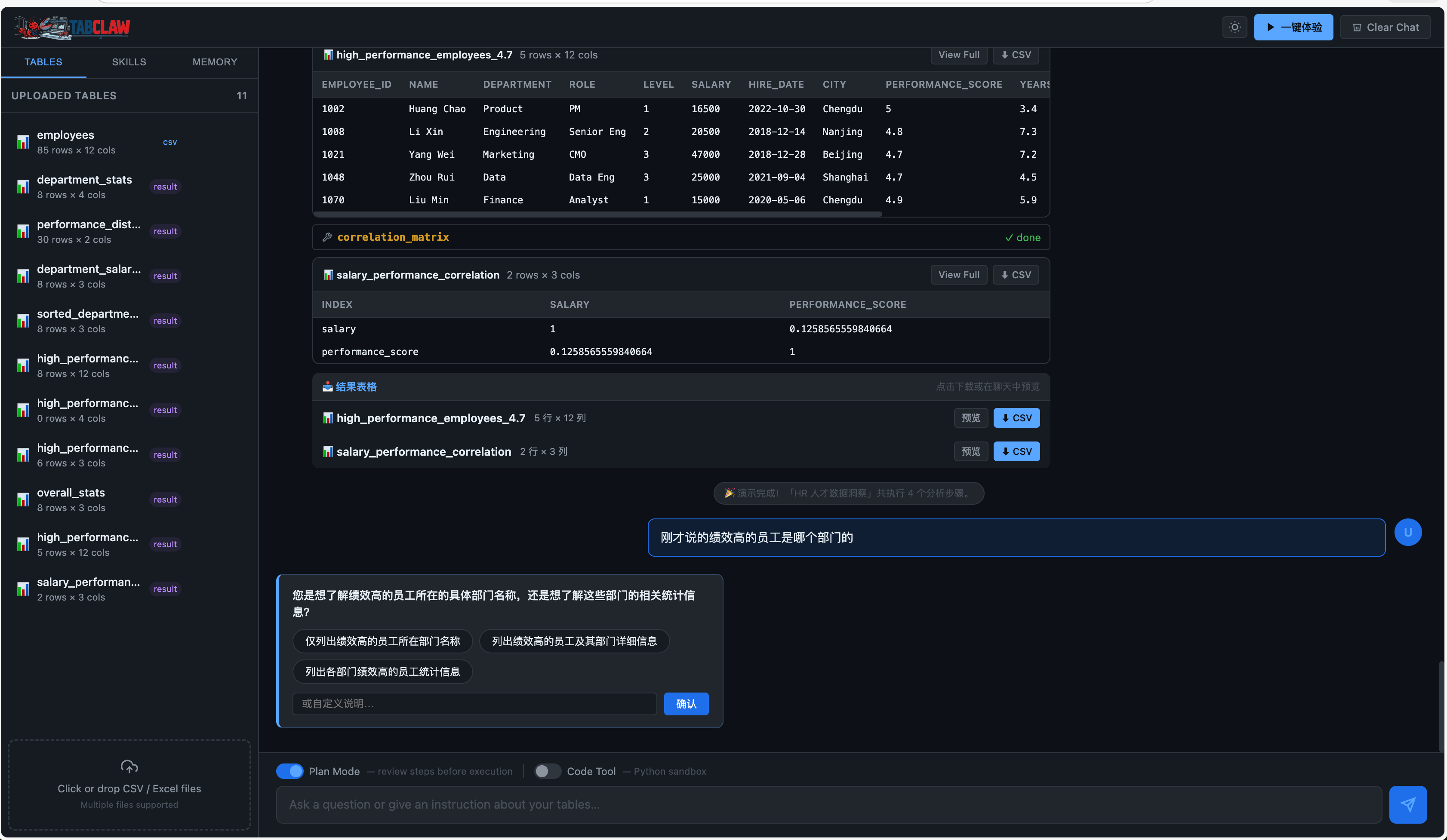Click the overall_stats table icon
1447x840 pixels.
[x=23, y=500]
